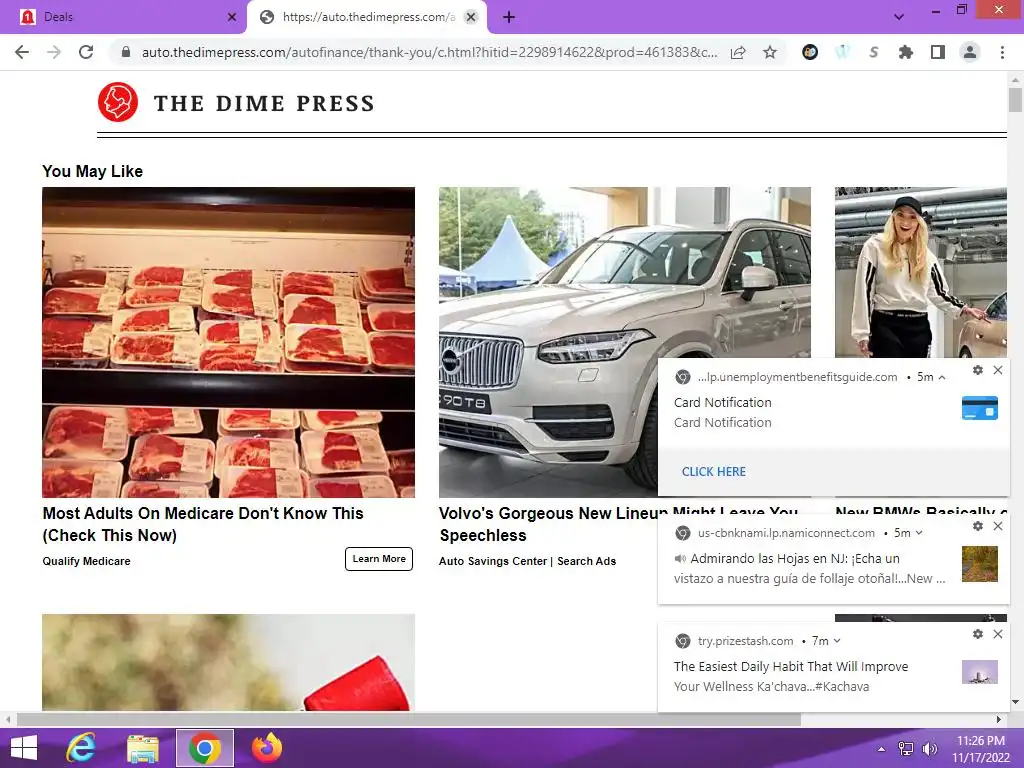Click Qualify Medicare sponsor text

coord(86,561)
